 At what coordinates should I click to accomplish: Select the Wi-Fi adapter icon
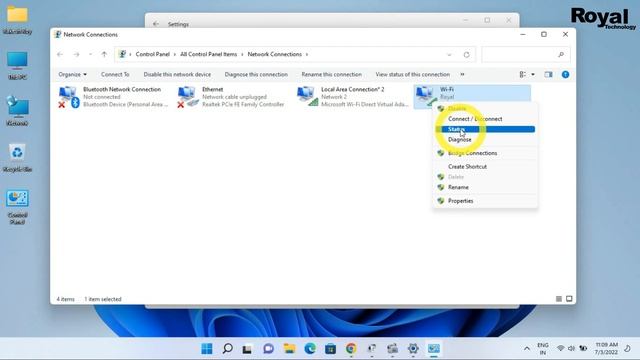tap(425, 96)
